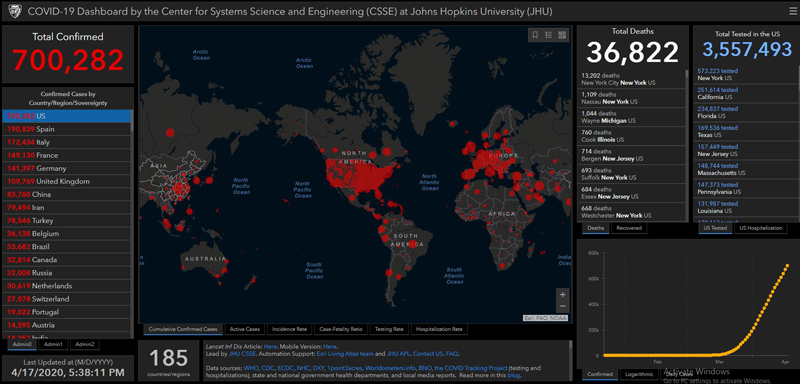Screen dimensions: 800x384
Task: Open the bookmarks icon on map
Action: [535, 35]
